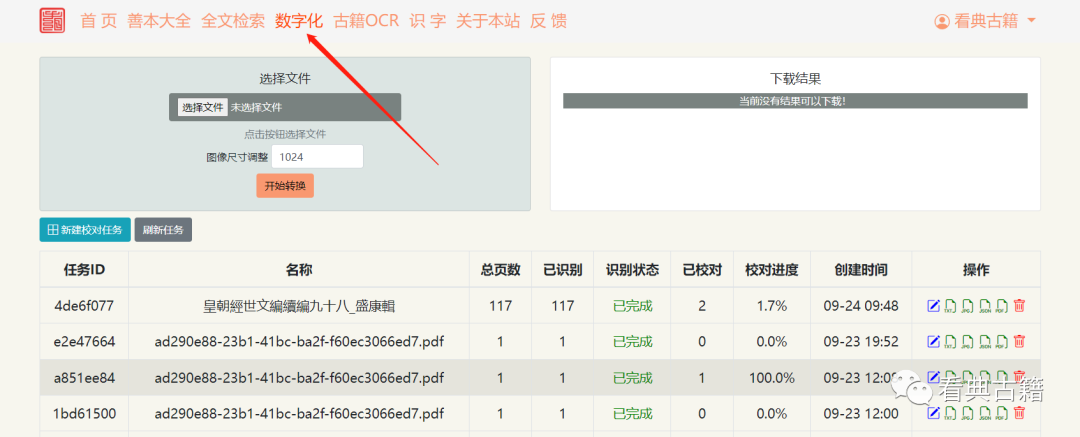Click the 新建校对任务 button
Viewport: 1080px width, 437px height.
tap(84, 230)
